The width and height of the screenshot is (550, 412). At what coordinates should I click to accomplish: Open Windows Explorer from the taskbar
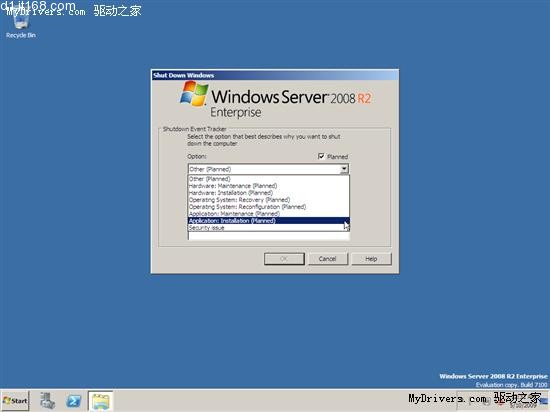100,400
